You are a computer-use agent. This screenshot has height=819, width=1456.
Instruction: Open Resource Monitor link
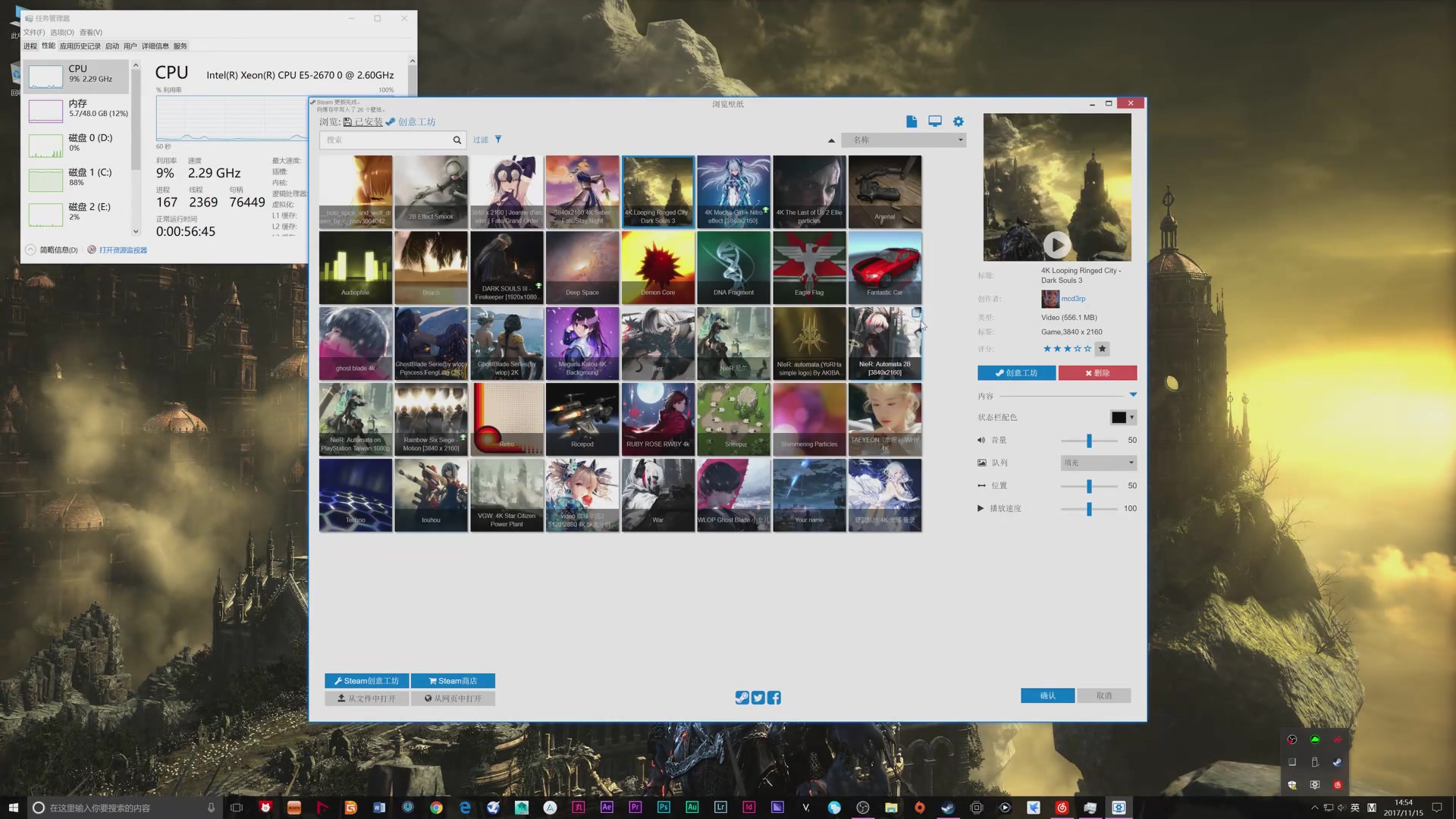[118, 249]
